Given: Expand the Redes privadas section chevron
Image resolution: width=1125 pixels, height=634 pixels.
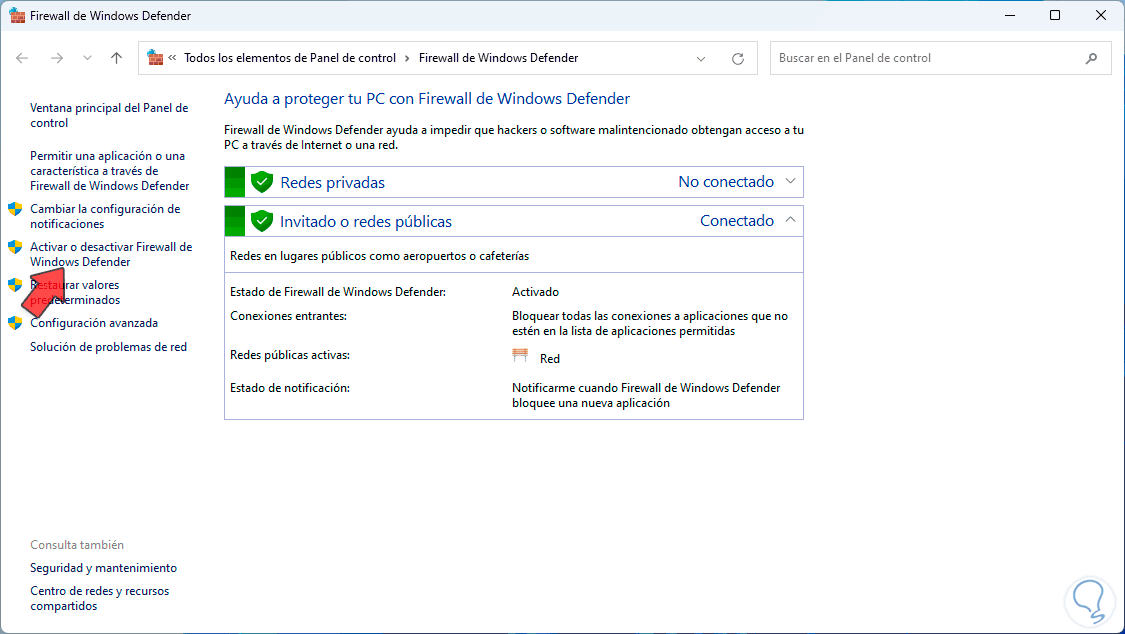Looking at the screenshot, I should (790, 181).
